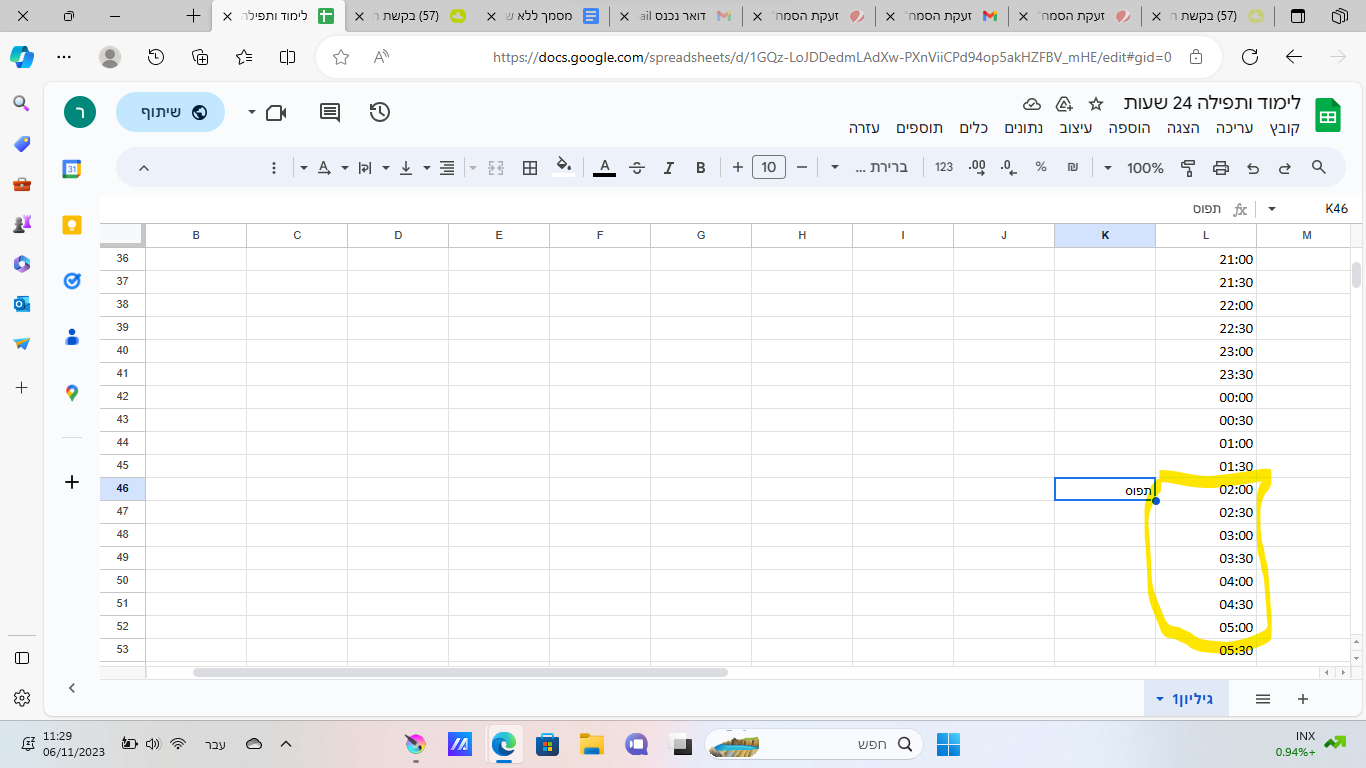Screen dimensions: 1366x768
Task: Click the redo arrow in Sheets toolbar
Action: [1285, 167]
